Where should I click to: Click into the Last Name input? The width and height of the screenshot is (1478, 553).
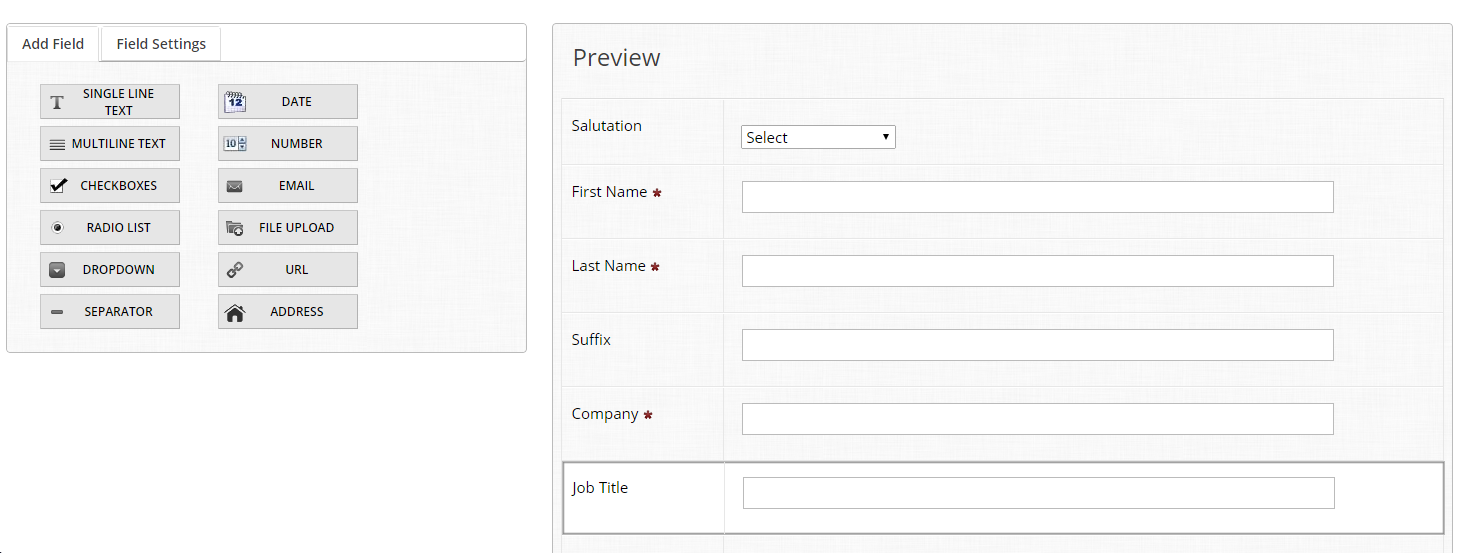click(x=1037, y=271)
